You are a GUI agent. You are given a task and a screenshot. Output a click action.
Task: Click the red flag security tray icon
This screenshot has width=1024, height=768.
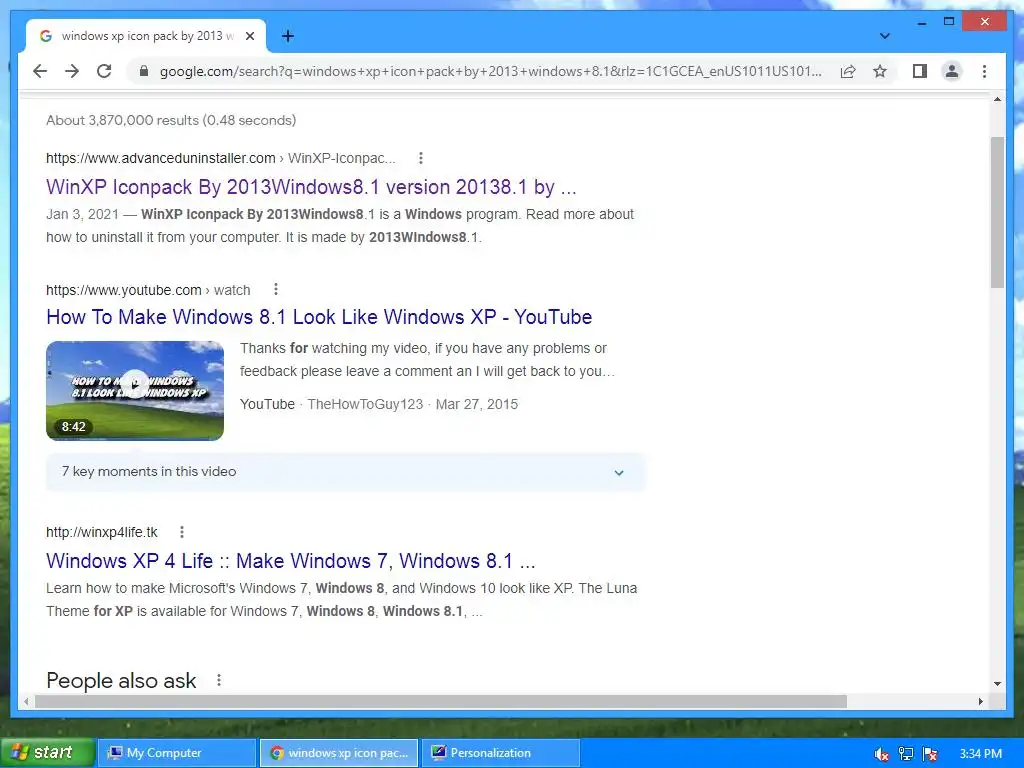coord(930,754)
